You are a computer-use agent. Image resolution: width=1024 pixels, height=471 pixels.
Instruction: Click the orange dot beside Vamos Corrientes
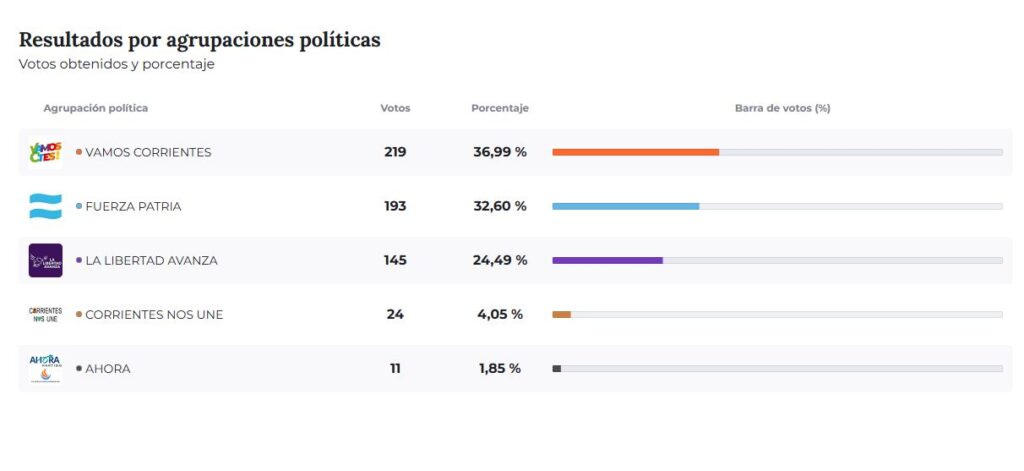pos(79,152)
